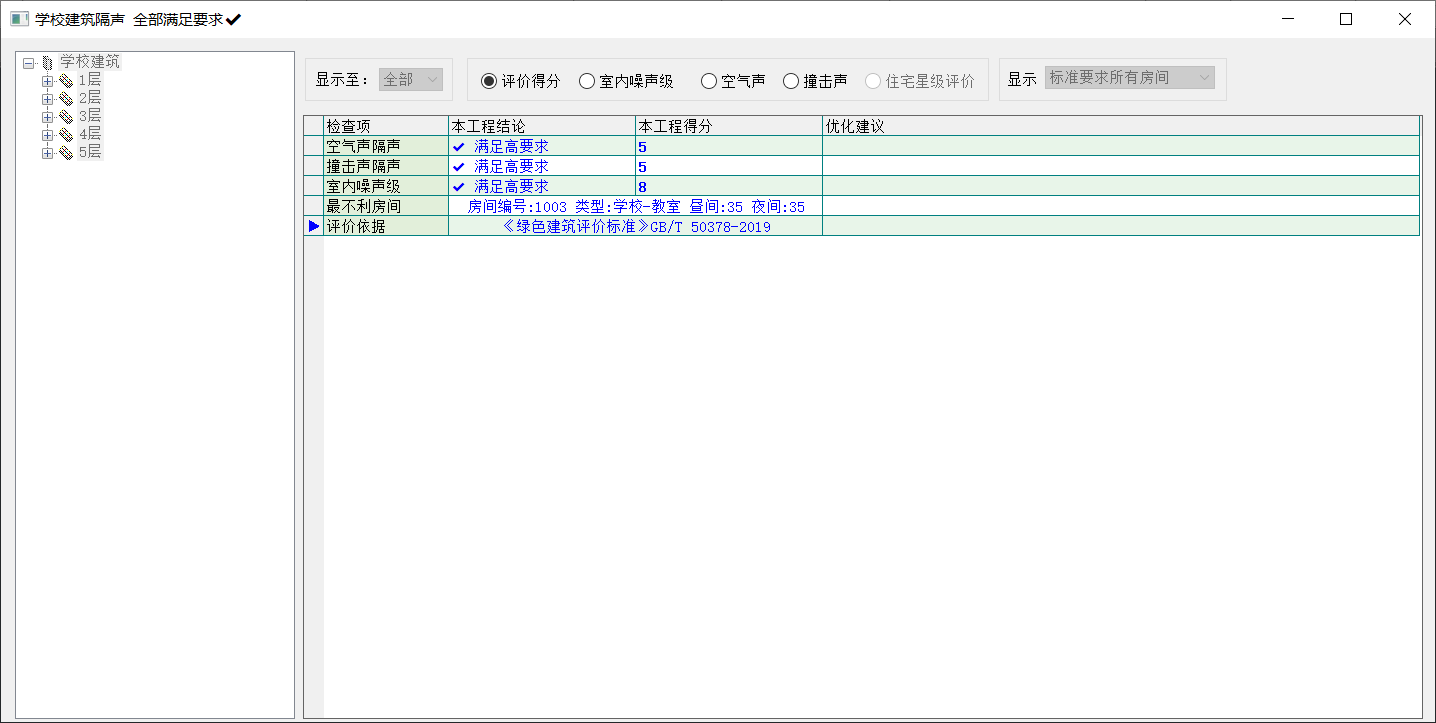
Task: Click the 学校建筑 root building icon
Action: (47, 62)
